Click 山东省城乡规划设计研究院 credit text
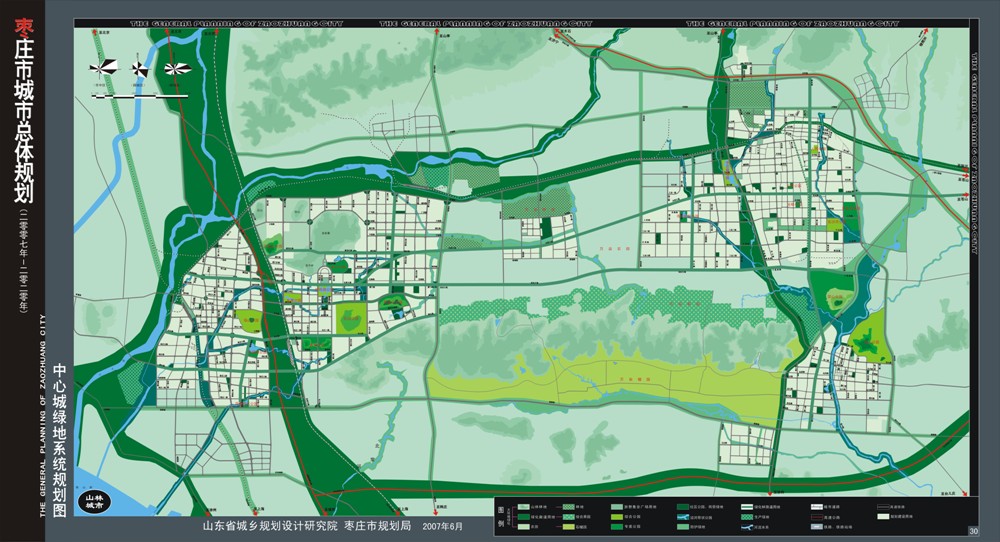 [x=270, y=527]
